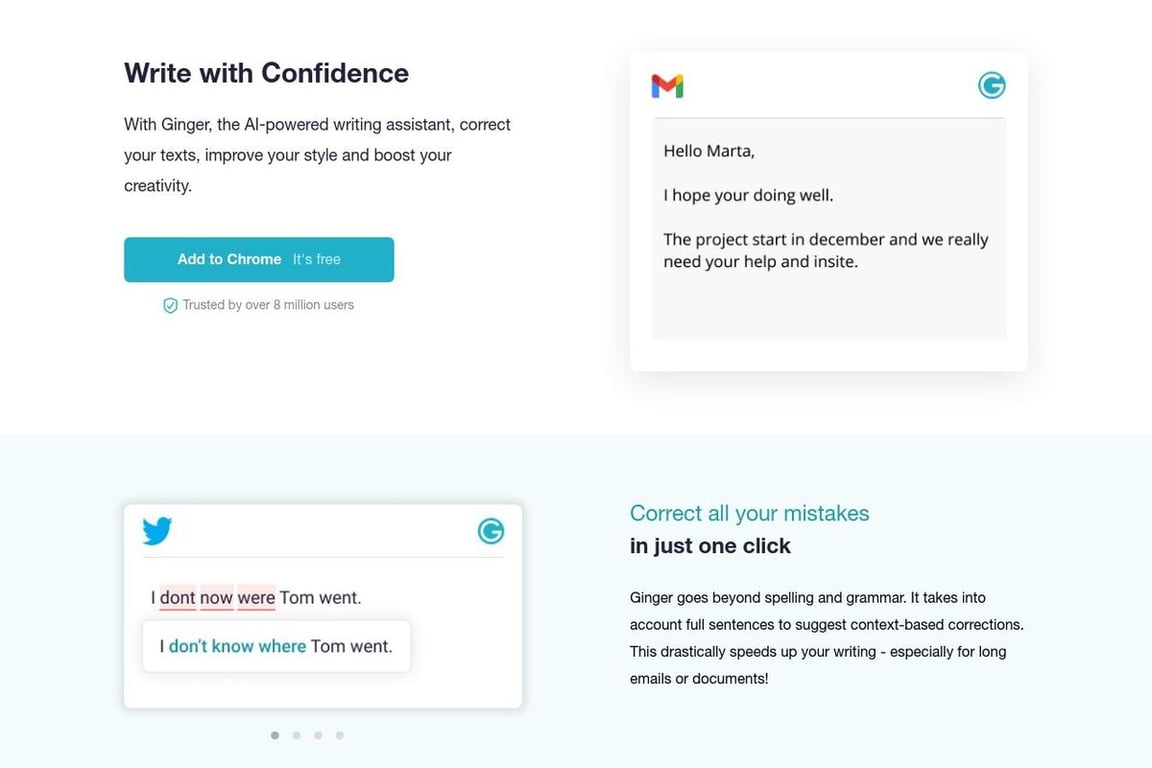The width and height of the screenshot is (1152, 768).
Task: Click the shield checkmark trust icon
Action: (170, 306)
